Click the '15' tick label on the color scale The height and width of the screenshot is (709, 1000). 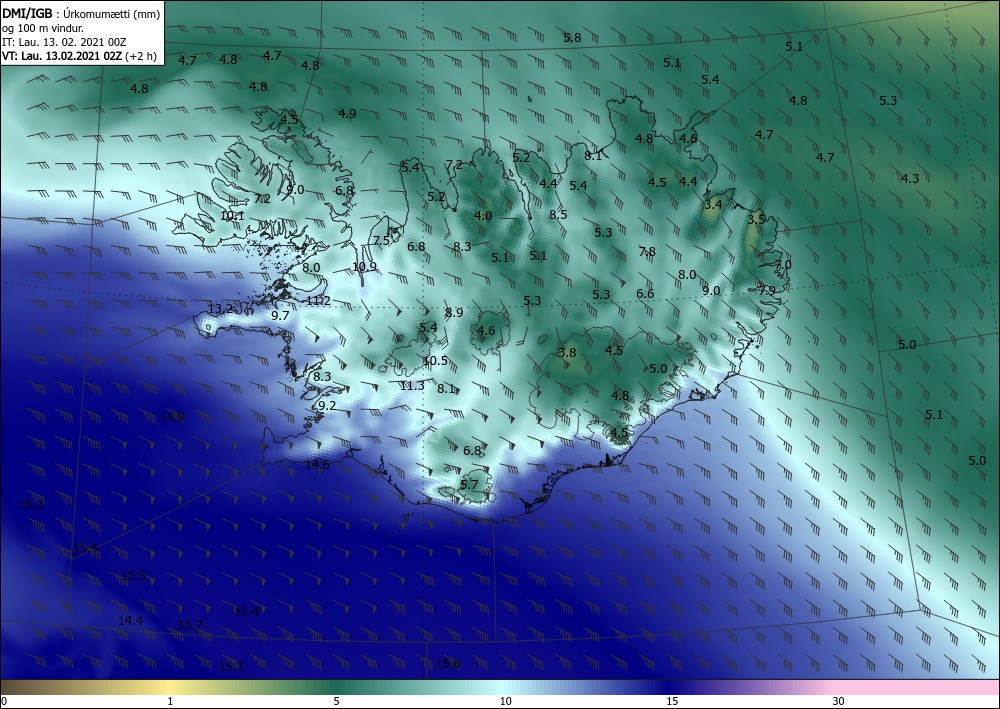[672, 701]
